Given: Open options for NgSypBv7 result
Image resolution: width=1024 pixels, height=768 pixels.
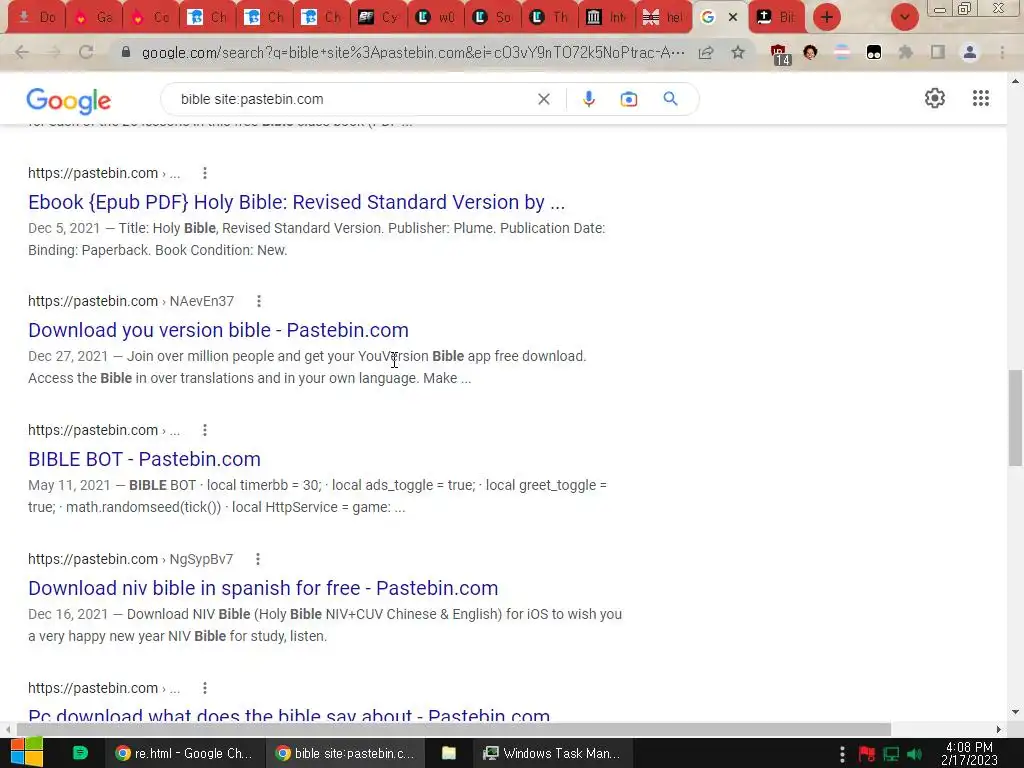Looking at the screenshot, I should click(258, 559).
